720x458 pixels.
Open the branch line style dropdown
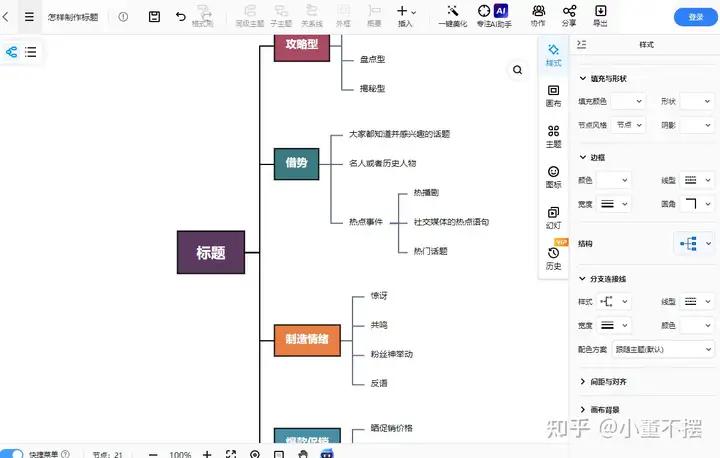coord(613,301)
